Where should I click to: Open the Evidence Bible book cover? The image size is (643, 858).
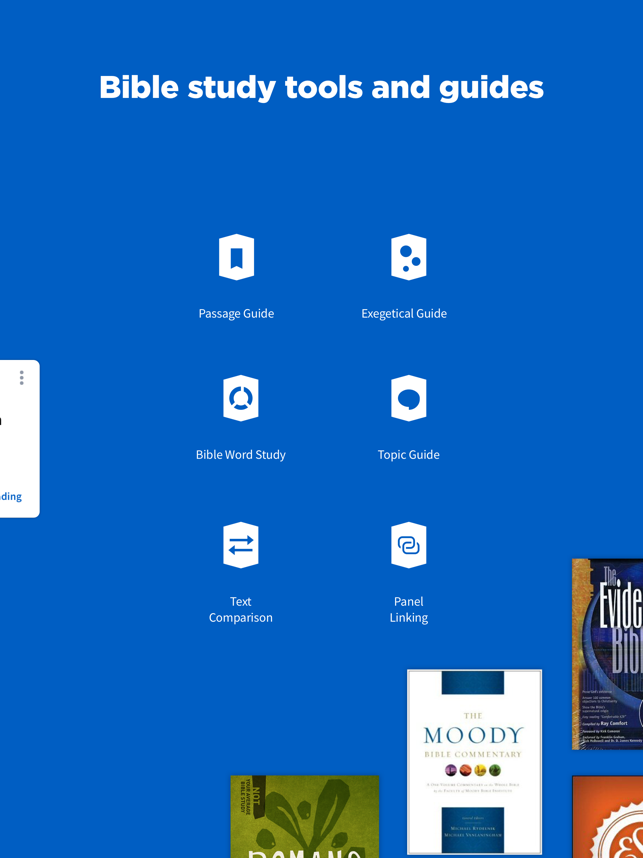click(607, 654)
